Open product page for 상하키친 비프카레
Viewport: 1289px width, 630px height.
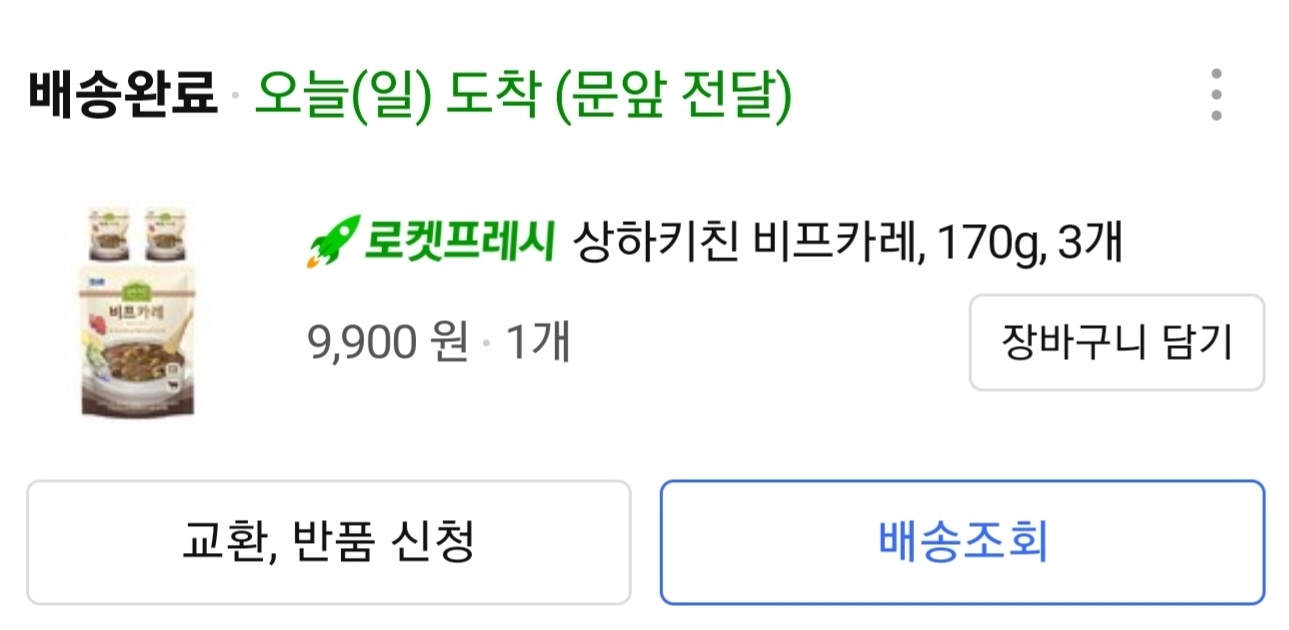[750, 240]
